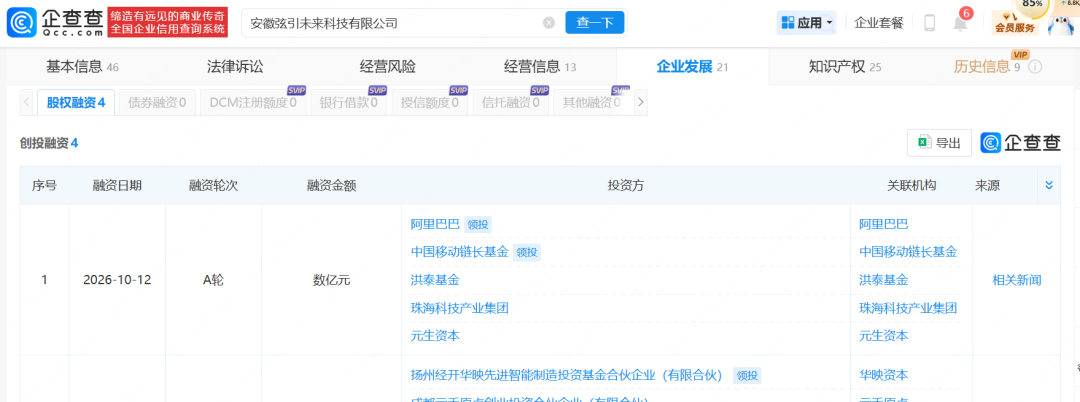Image resolution: width=1080 pixels, height=402 pixels.
Task: Click the 企查查 logo beside the export button
Action: point(1021,142)
